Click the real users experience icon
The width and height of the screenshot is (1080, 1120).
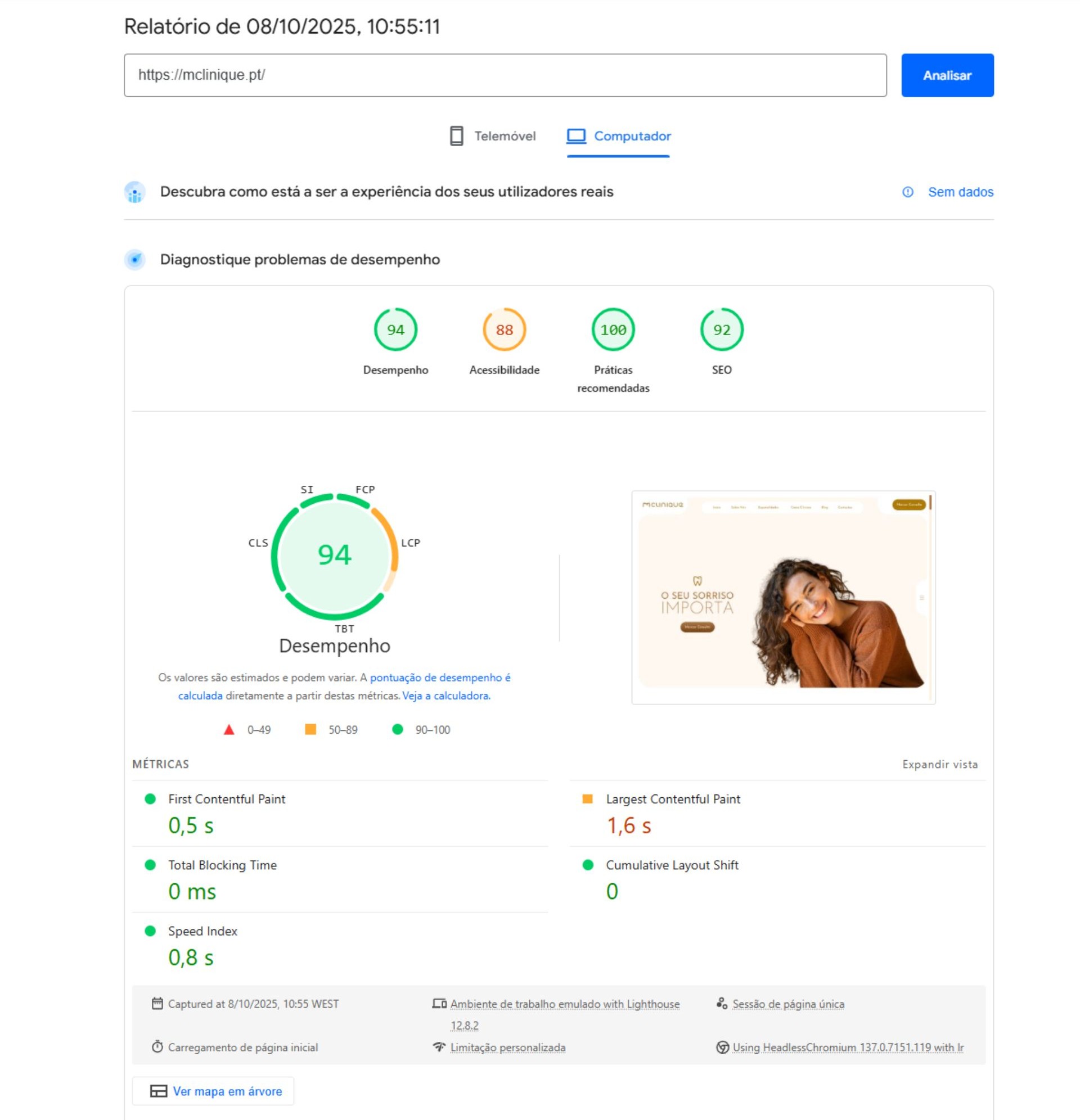135,193
